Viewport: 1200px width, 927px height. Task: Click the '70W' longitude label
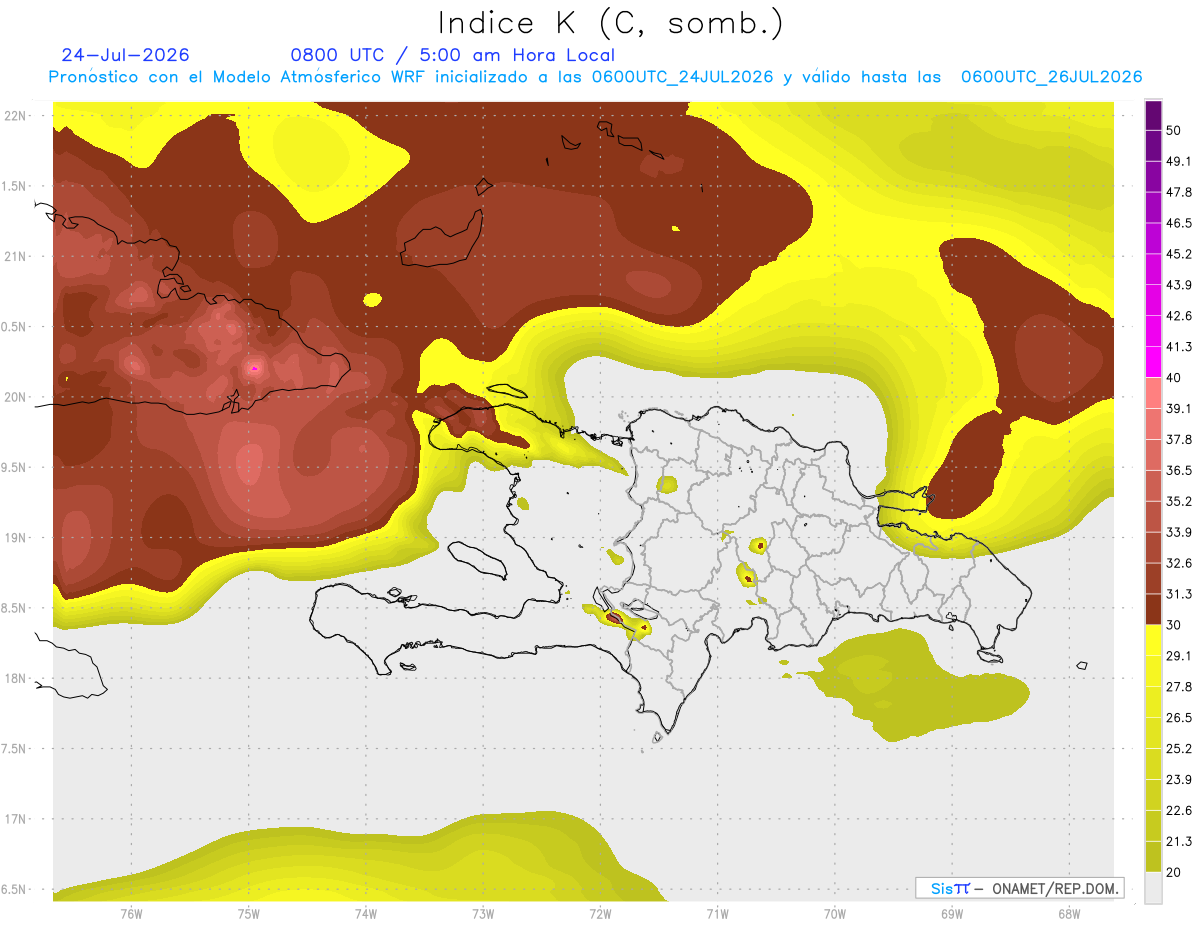click(x=835, y=914)
